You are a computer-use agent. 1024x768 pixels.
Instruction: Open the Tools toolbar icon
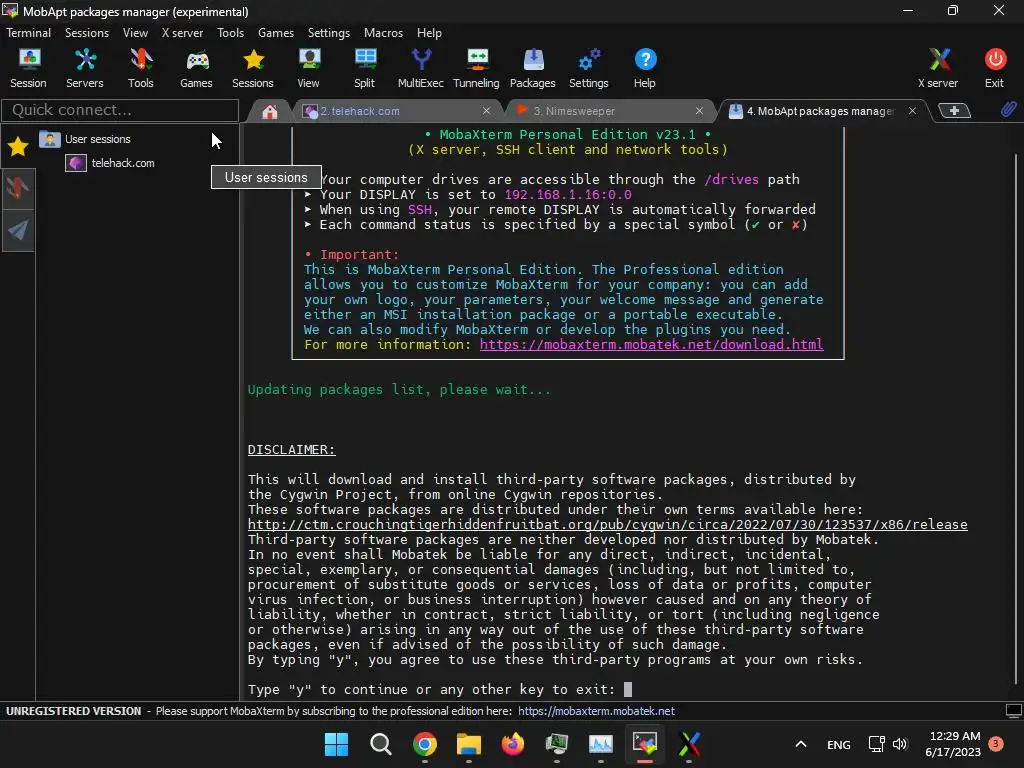point(140,68)
